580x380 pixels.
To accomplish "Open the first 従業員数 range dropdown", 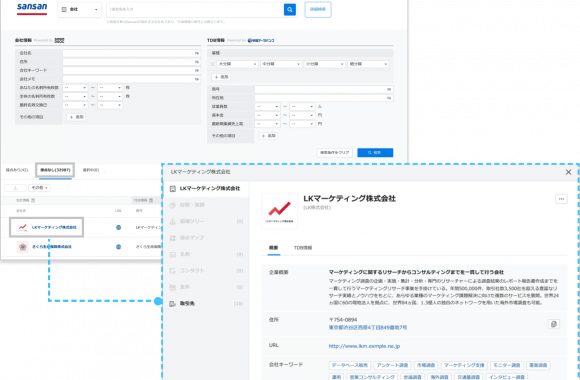I will pyautogui.click(x=267, y=107).
